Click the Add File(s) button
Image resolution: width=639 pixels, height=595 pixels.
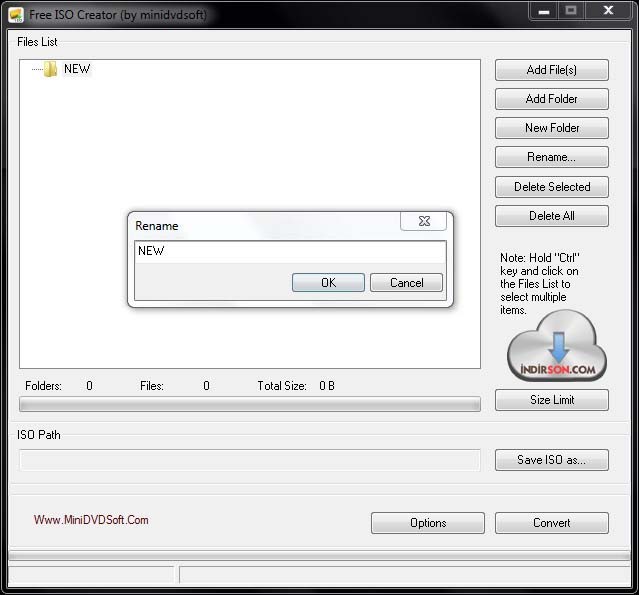click(x=552, y=70)
